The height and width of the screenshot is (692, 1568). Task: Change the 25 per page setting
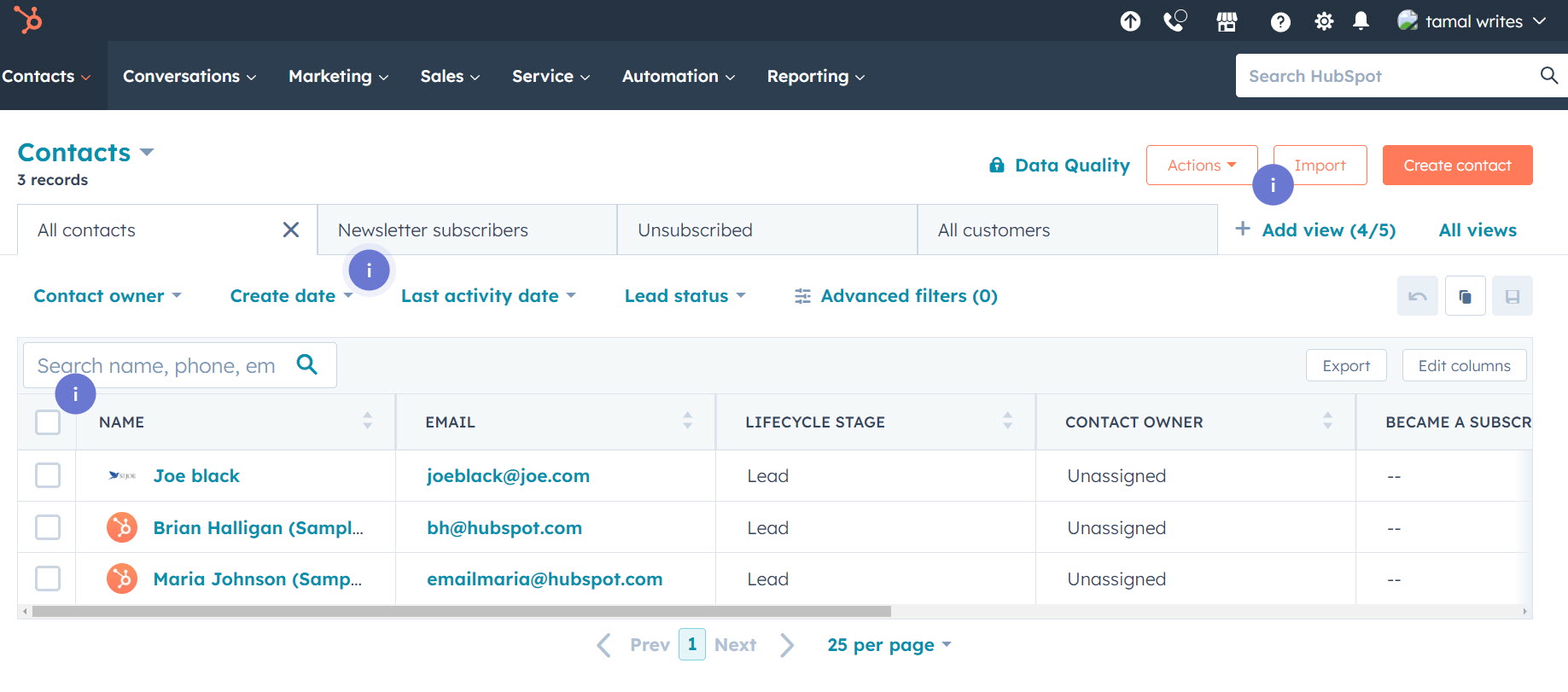(889, 645)
